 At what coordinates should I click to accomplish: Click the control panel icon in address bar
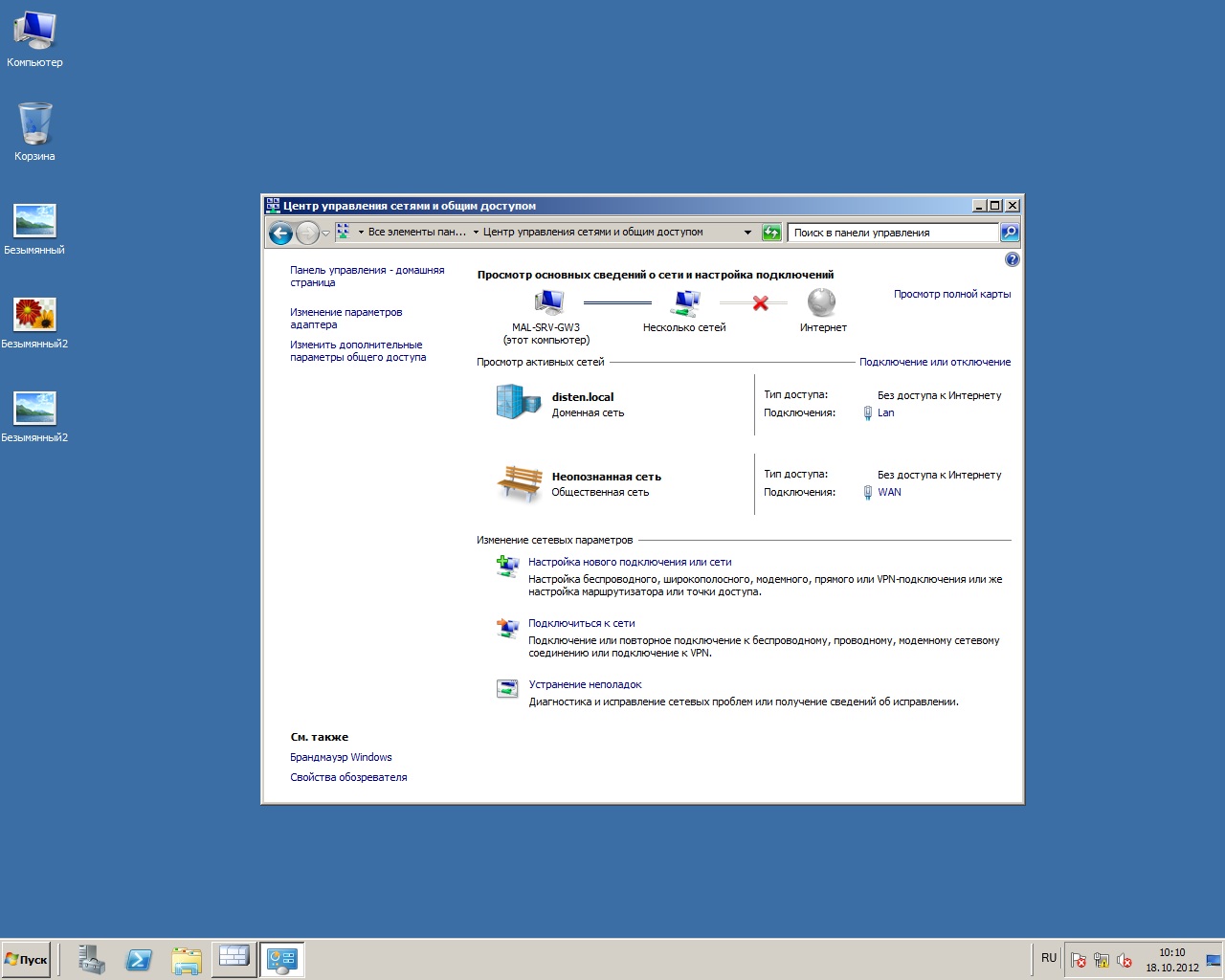343,232
